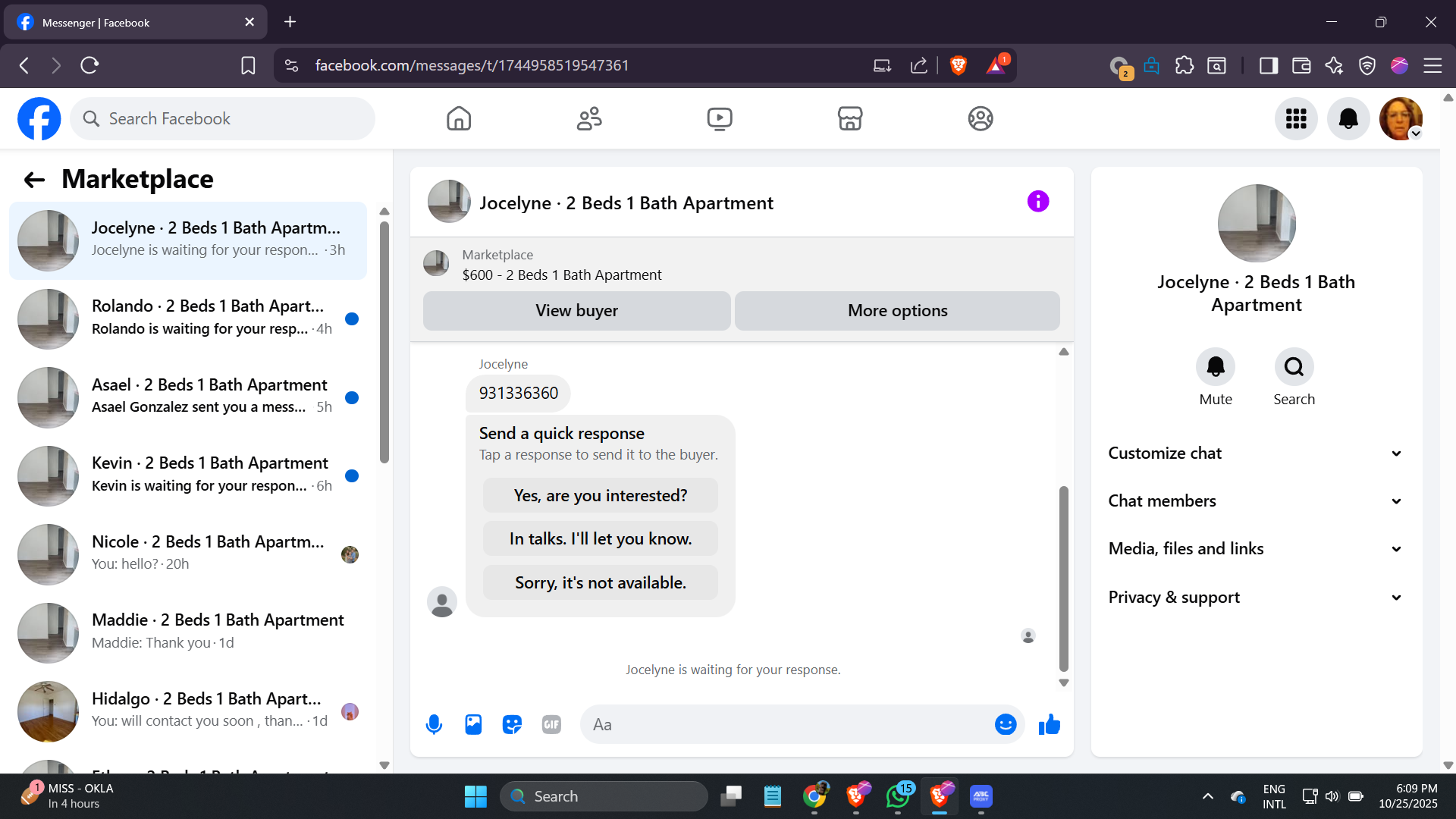Send "Sorry, it's not available." quick response

[x=600, y=583]
